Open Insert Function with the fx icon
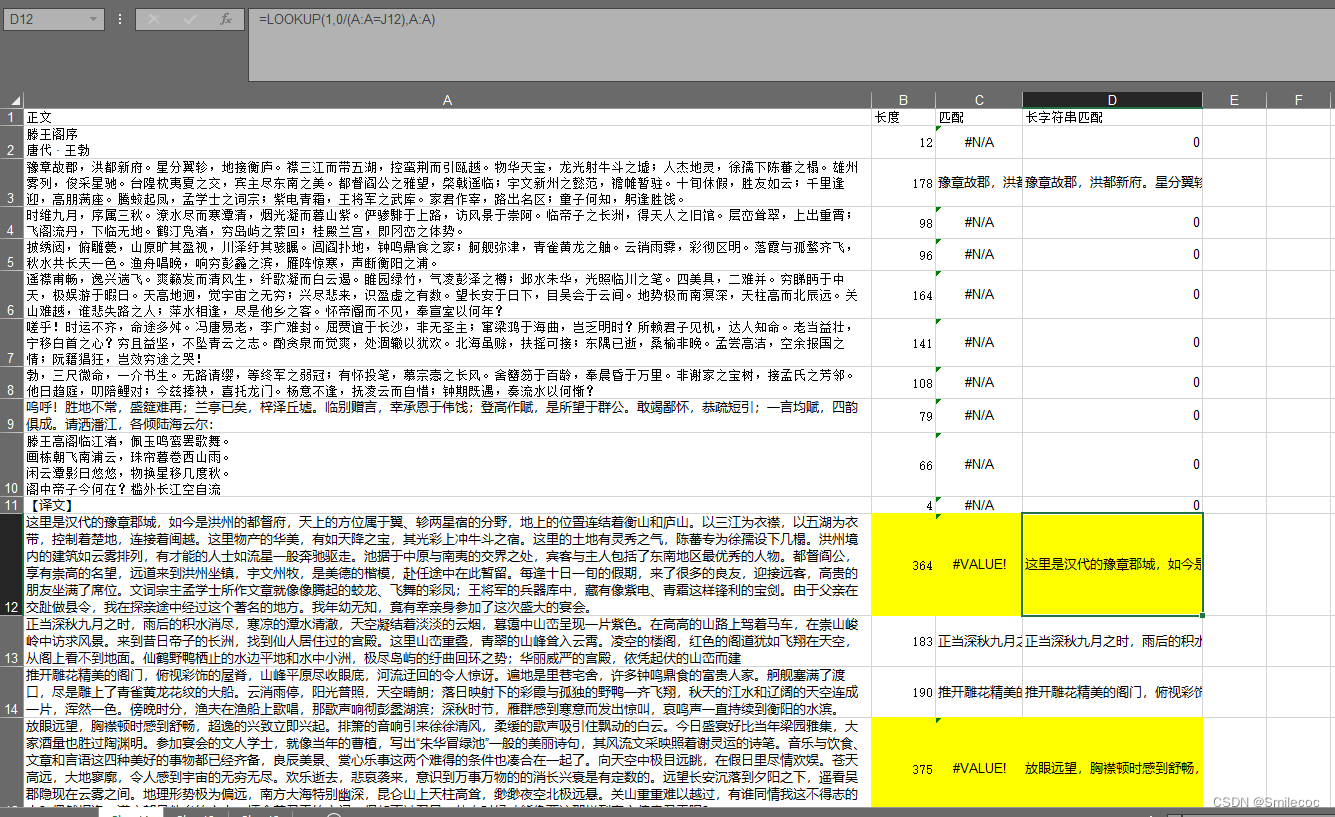 click(226, 19)
